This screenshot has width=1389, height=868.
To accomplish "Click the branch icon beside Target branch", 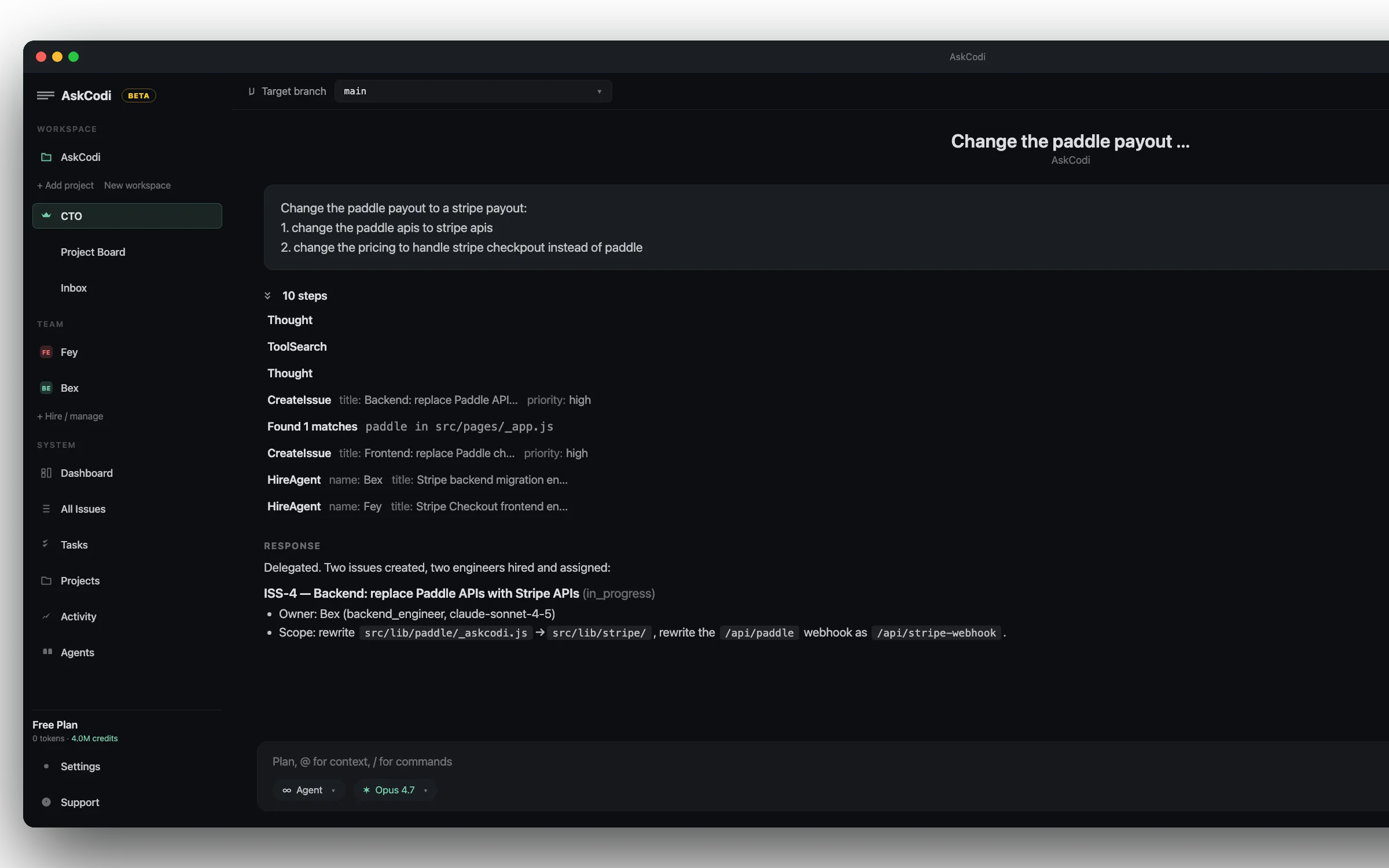I will click(x=252, y=91).
